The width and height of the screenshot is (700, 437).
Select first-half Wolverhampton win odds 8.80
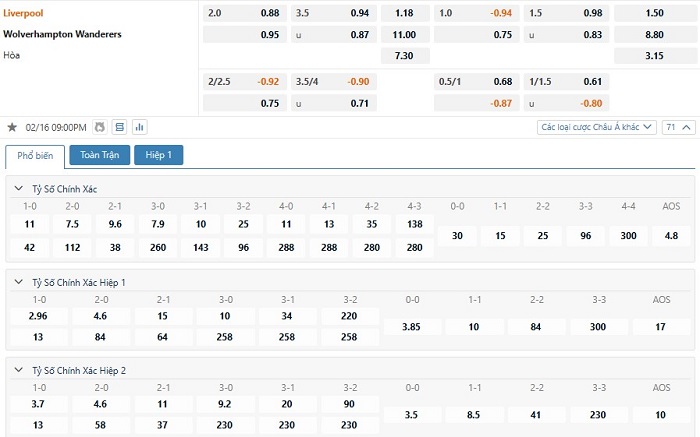(654, 34)
